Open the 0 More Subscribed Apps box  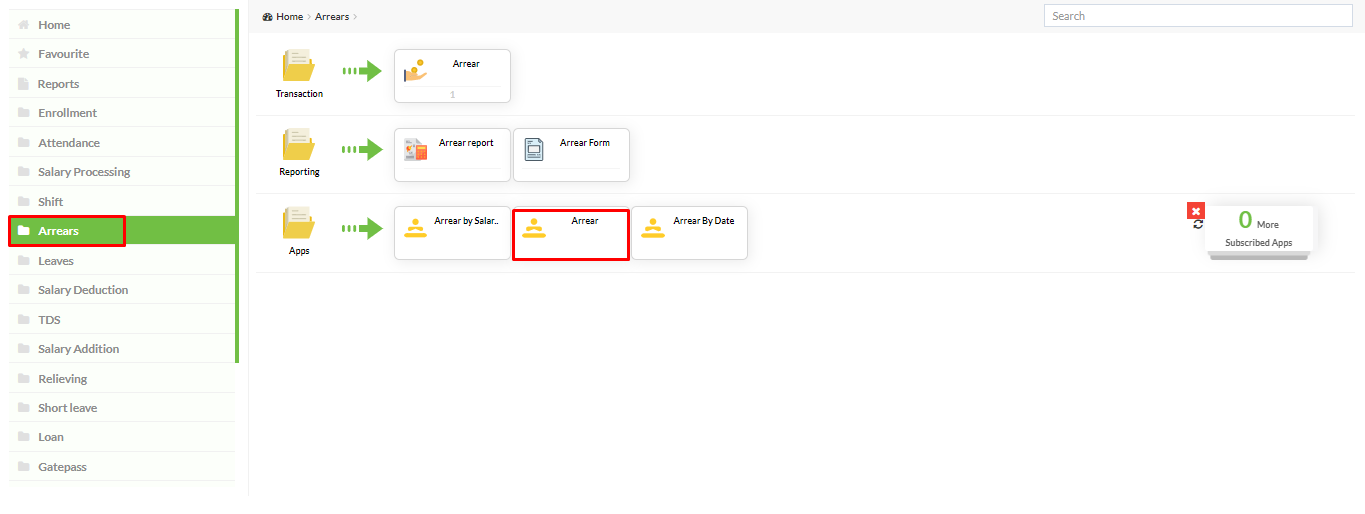coord(1259,231)
